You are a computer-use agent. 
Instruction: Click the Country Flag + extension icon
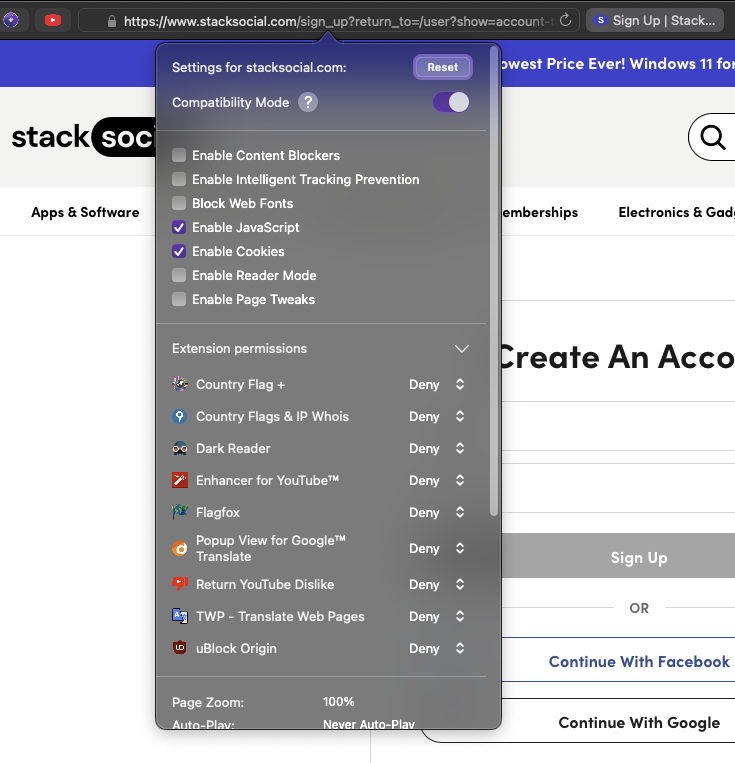click(x=180, y=384)
